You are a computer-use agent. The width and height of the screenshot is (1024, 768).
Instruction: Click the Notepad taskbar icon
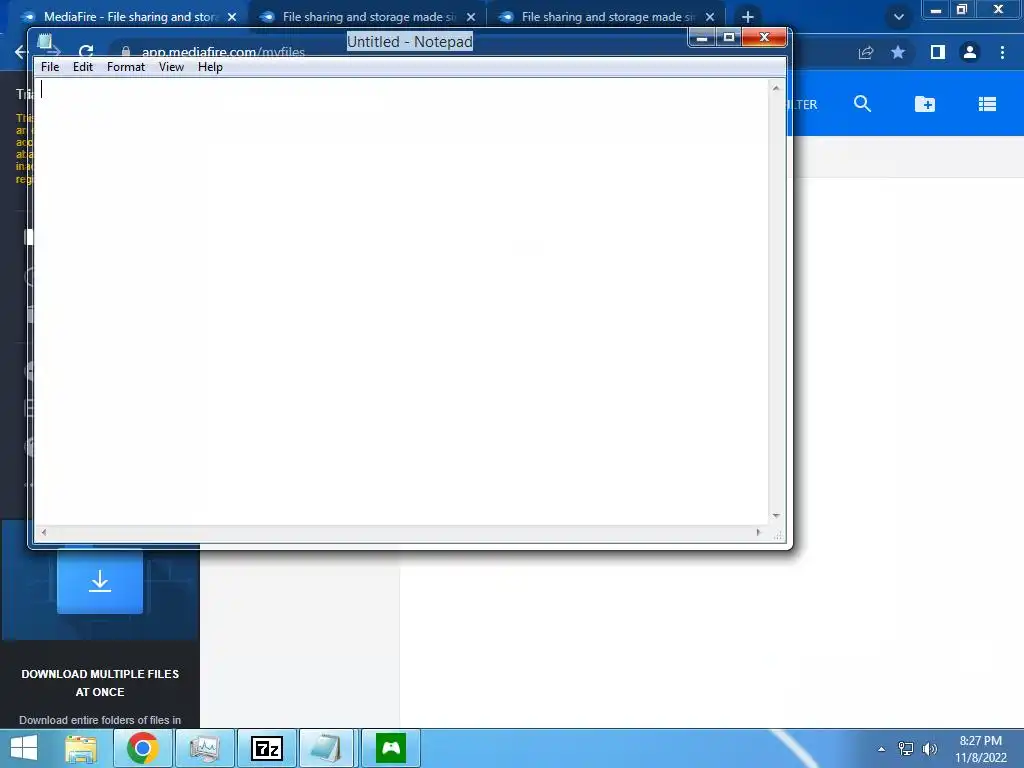pos(326,748)
